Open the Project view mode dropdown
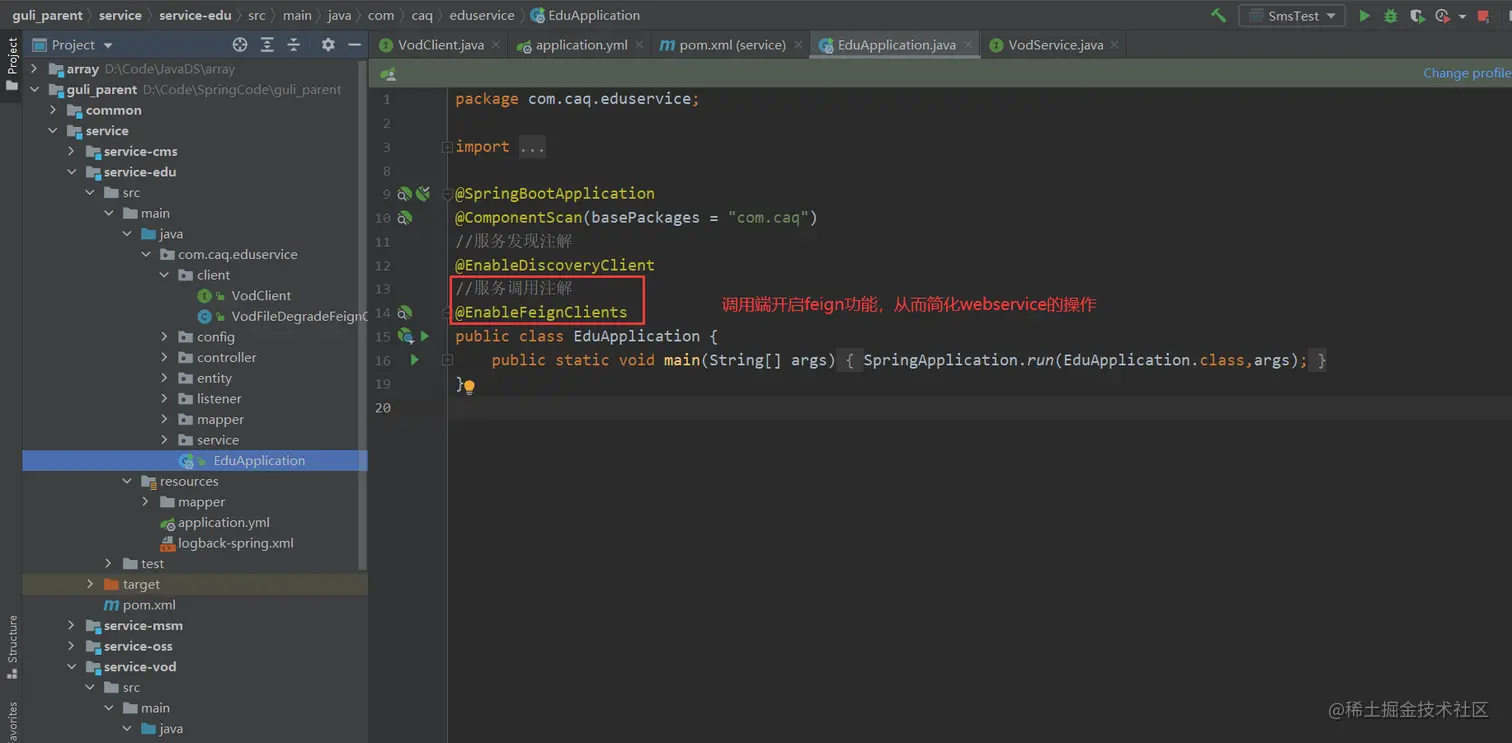Viewport: 1512px width, 743px height. (73, 45)
